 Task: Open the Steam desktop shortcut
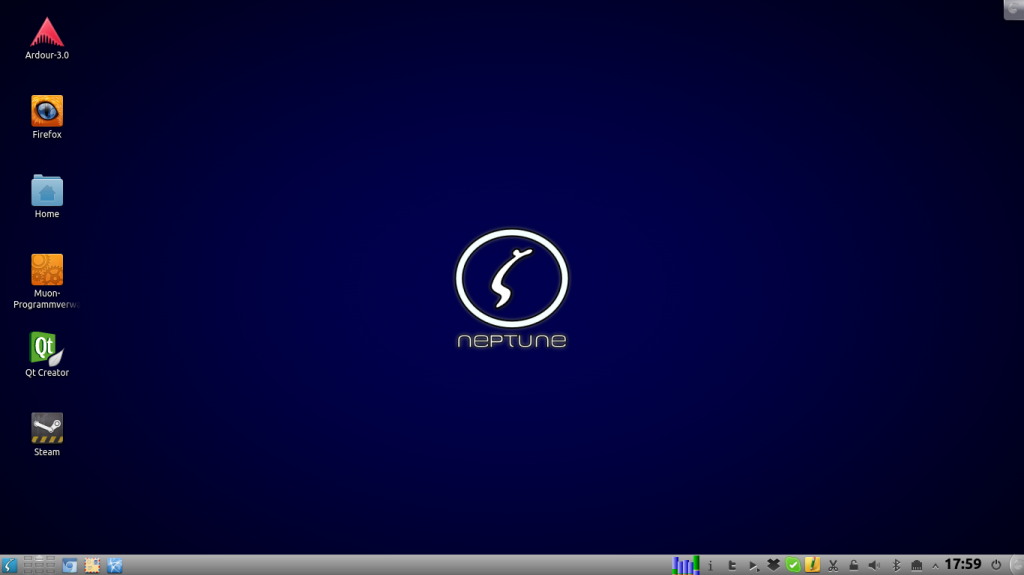47,428
